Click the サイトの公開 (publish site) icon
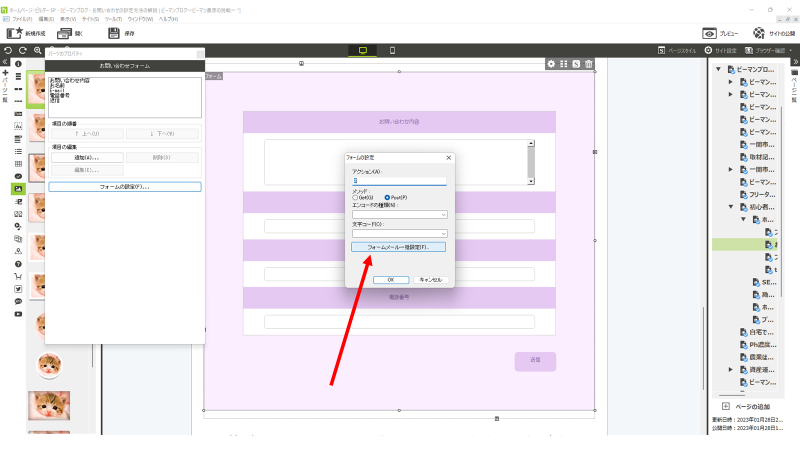The height and width of the screenshot is (450, 800). tap(759, 33)
